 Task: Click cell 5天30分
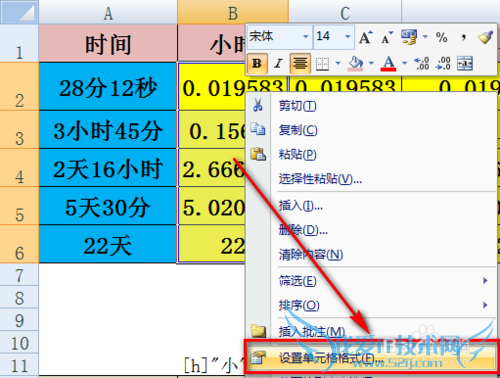click(108, 206)
